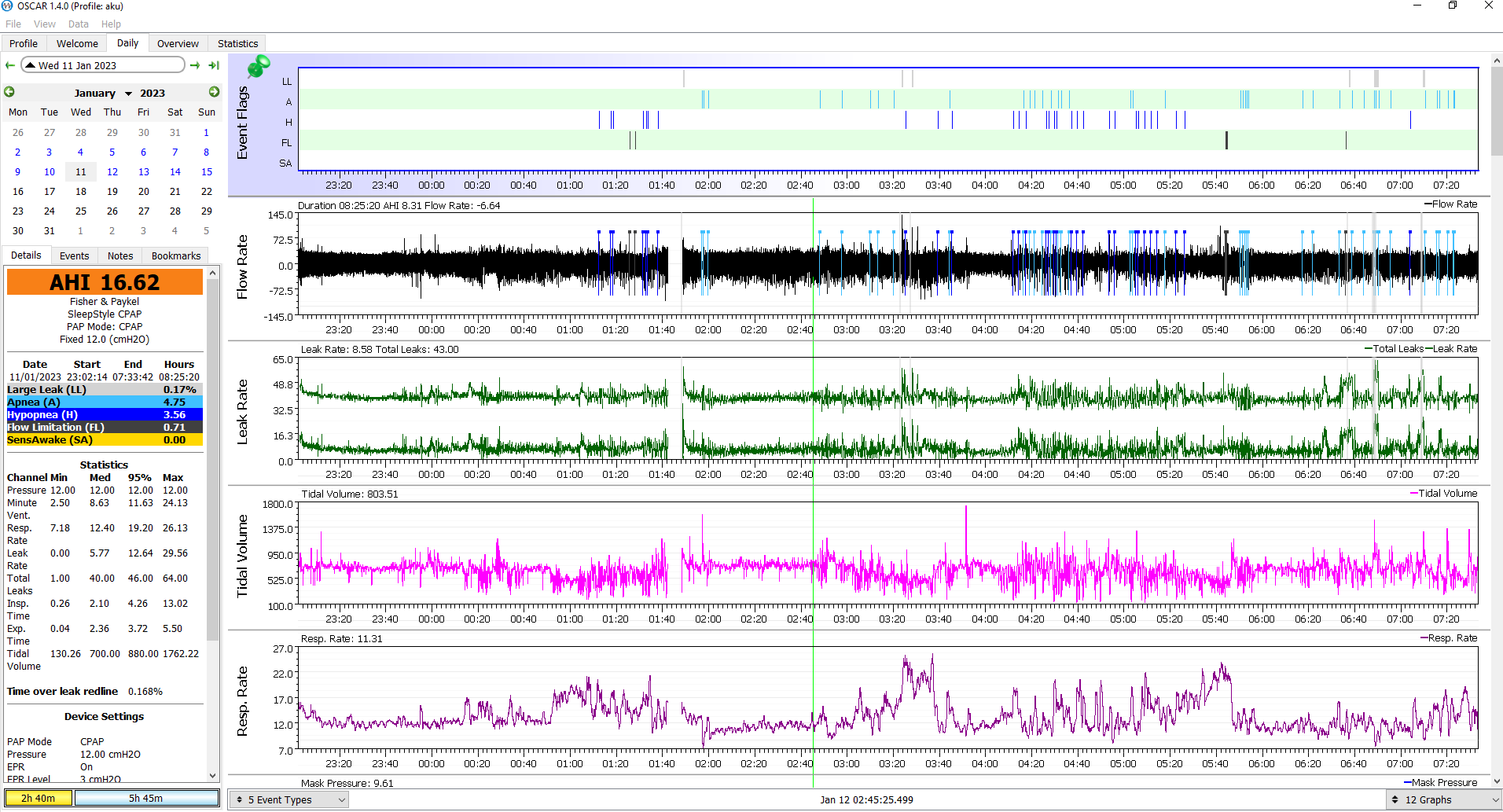Open the Help menu
The height and width of the screenshot is (812, 1503).
(111, 24)
